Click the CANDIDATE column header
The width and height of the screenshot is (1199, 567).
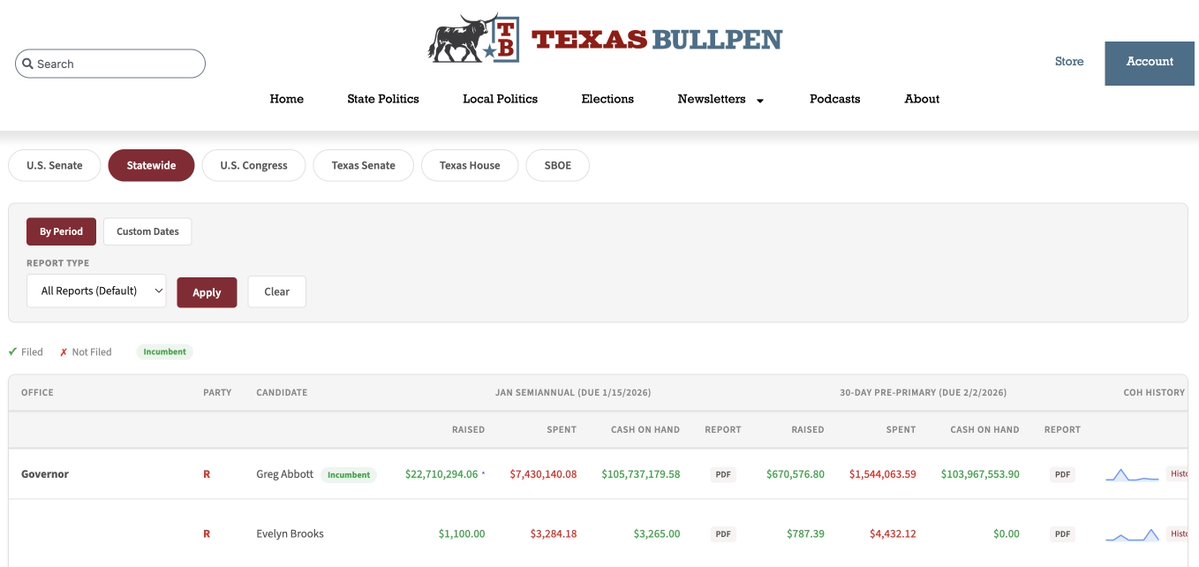[x=281, y=393]
